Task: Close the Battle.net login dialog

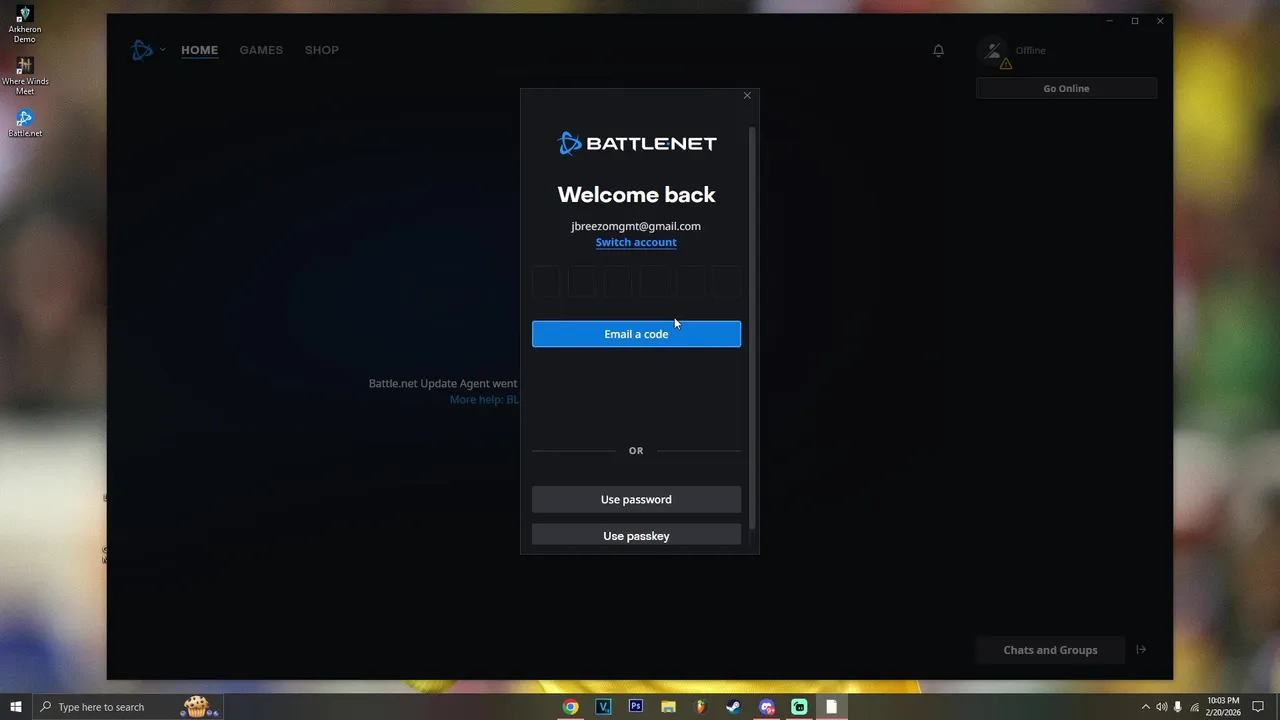Action: point(747,96)
